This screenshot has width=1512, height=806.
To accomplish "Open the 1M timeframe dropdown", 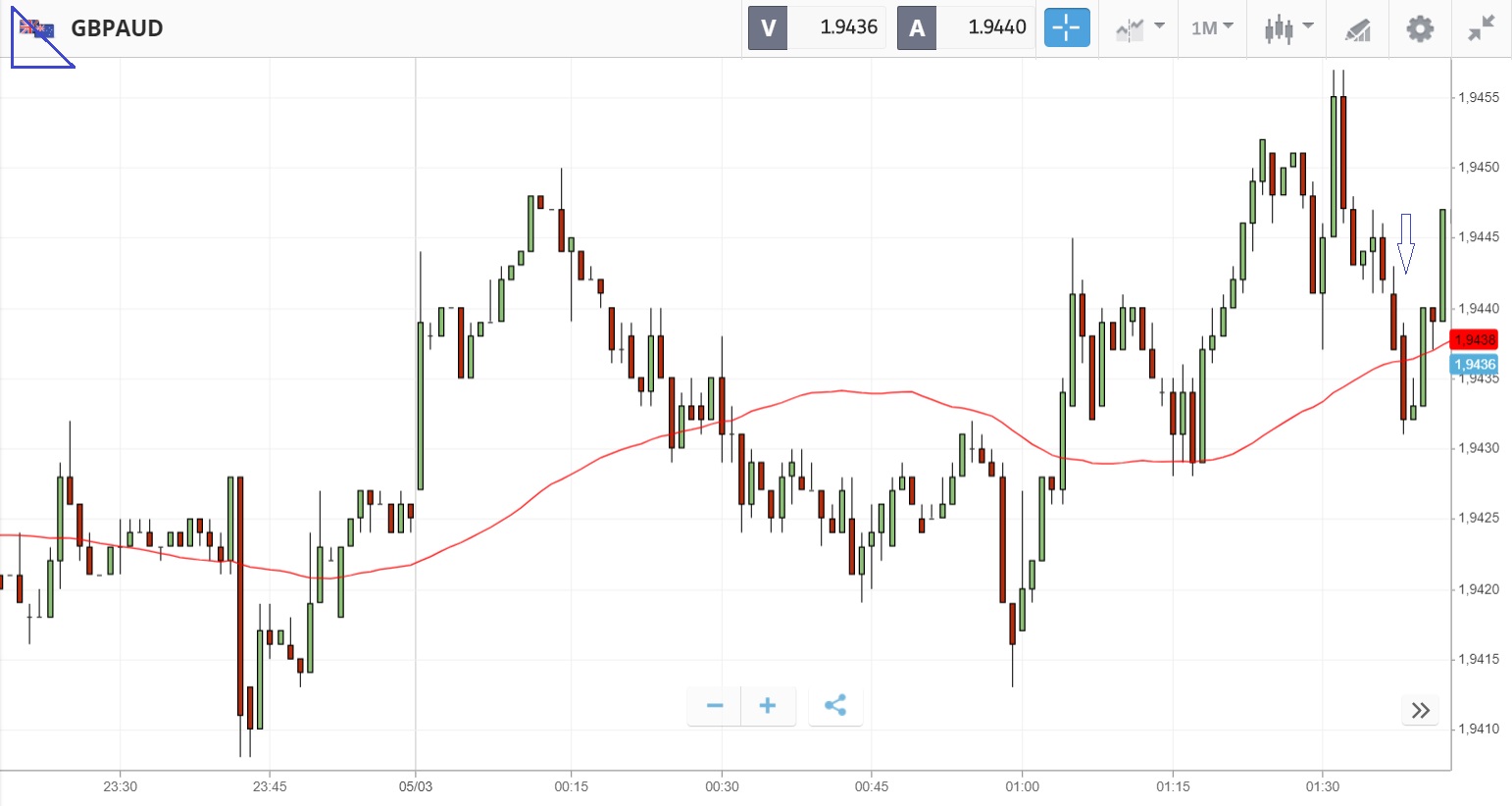I will [x=1212, y=27].
